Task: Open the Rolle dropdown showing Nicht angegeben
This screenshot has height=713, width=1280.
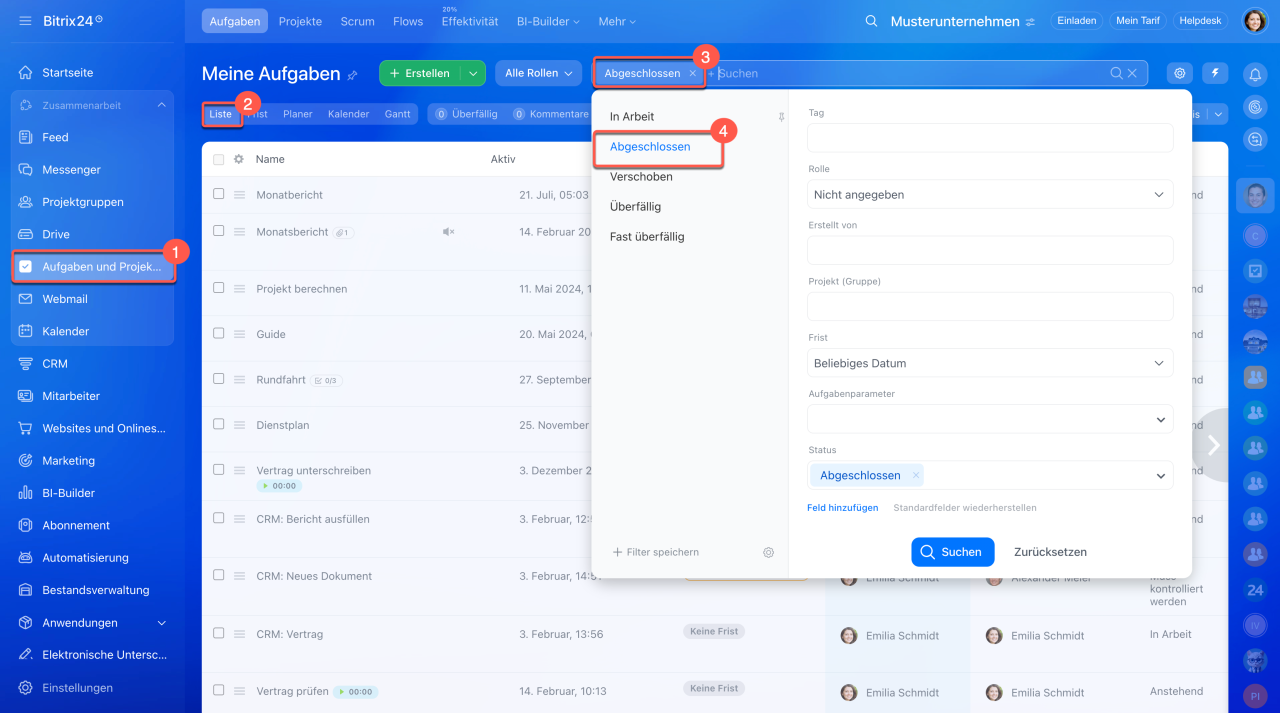Action: point(990,195)
